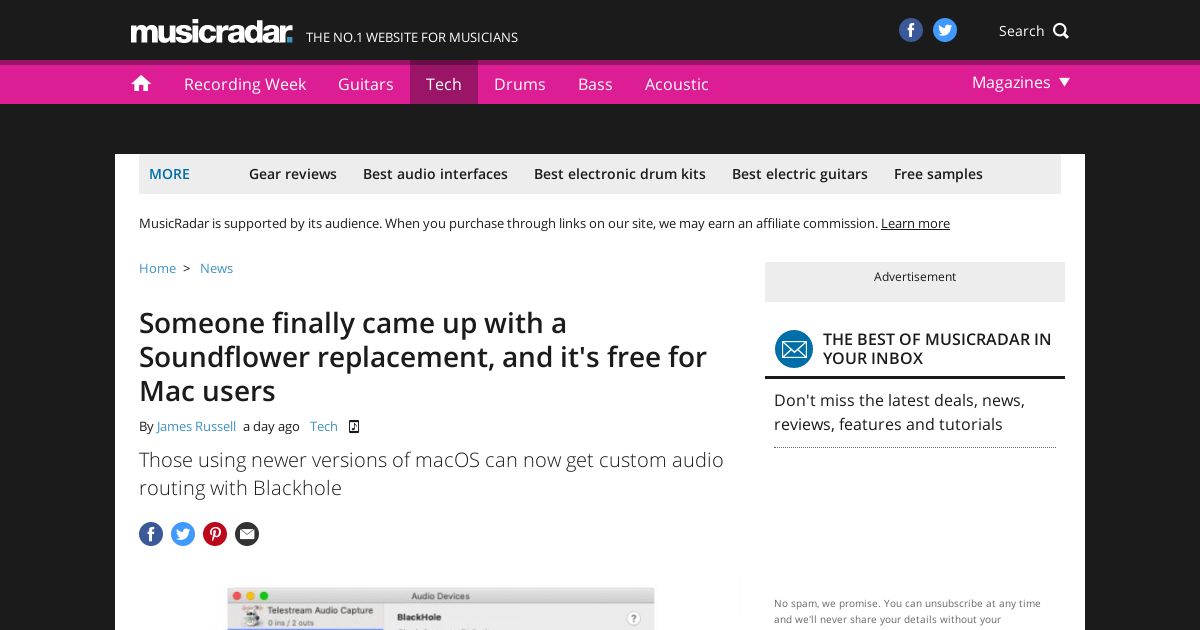Open Free samples link
Image resolution: width=1200 pixels, height=630 pixels.
[938, 174]
